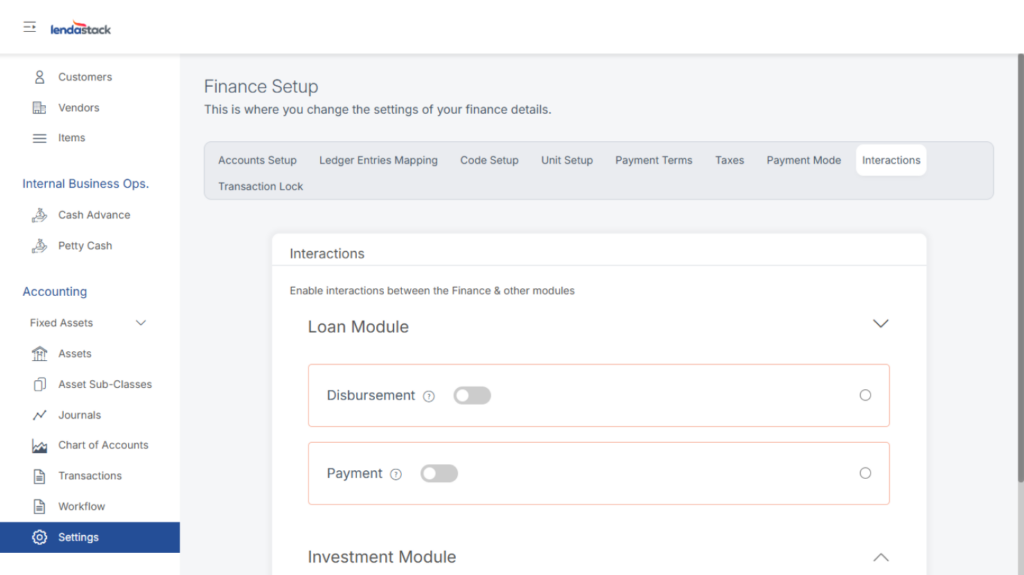This screenshot has width=1024, height=575.
Task: Enable the Payment toggle switch
Action: point(439,474)
